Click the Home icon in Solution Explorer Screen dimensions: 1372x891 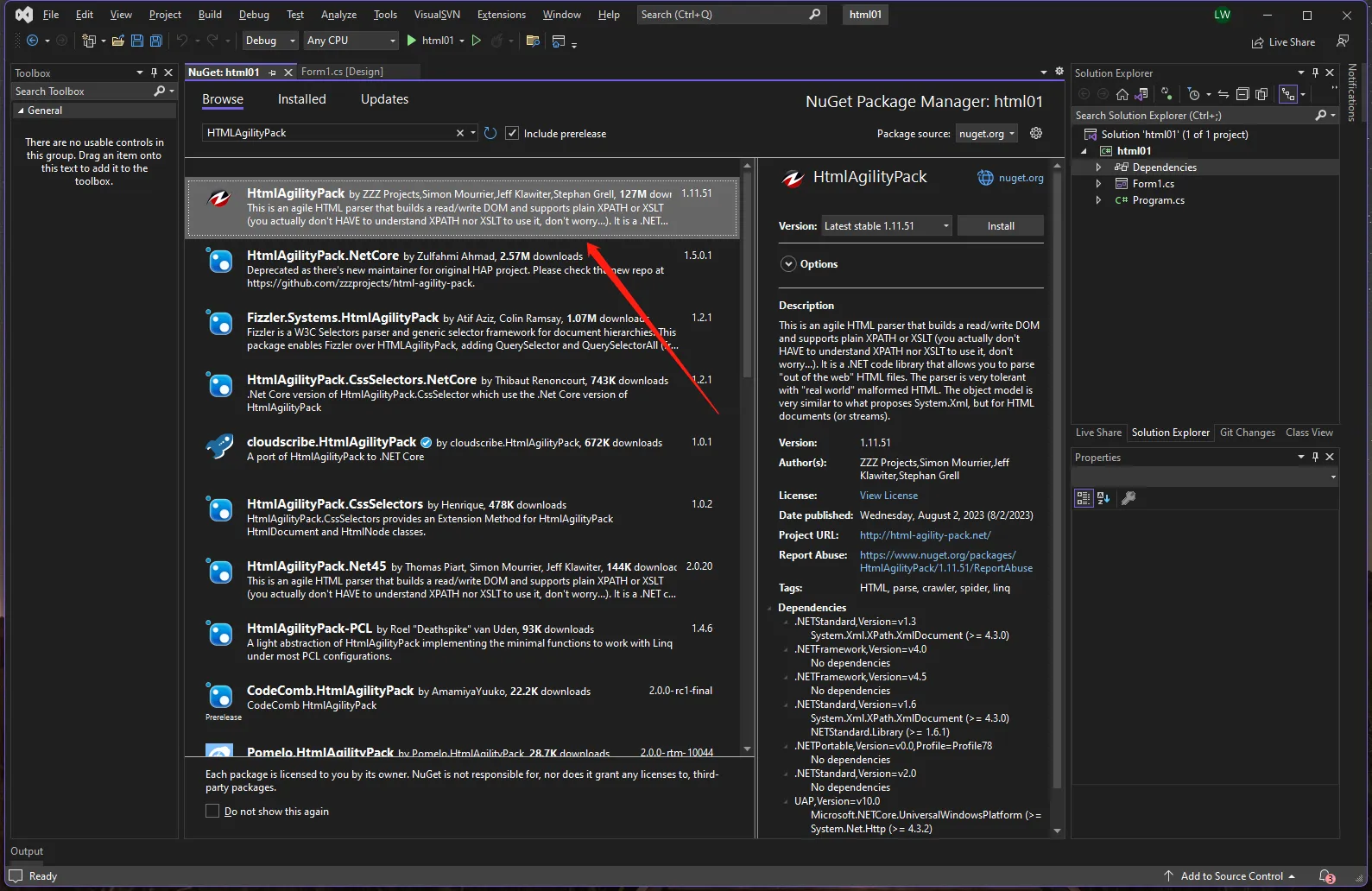1122,94
